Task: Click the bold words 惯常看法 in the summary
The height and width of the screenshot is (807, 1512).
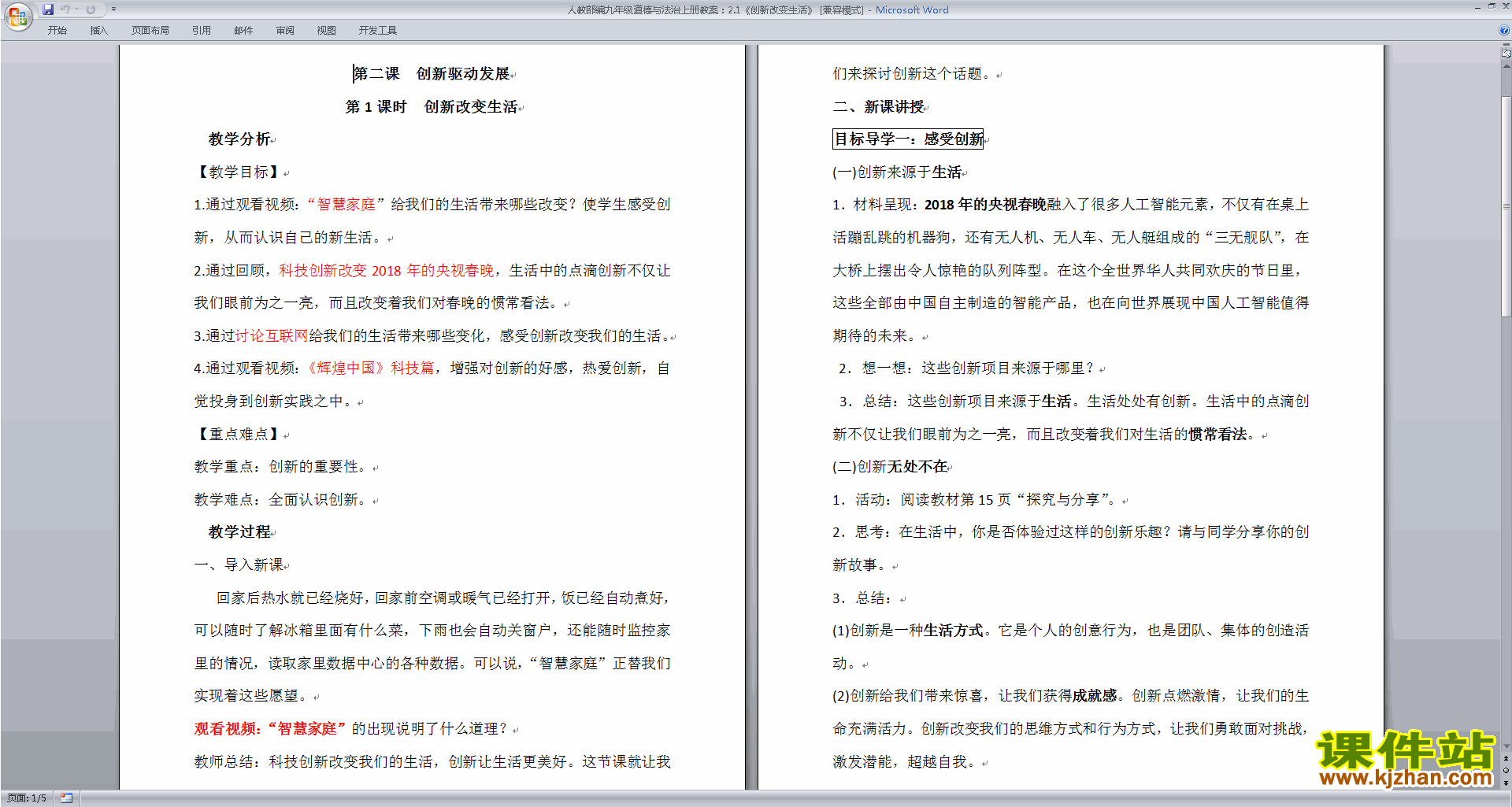Action: point(1218,435)
